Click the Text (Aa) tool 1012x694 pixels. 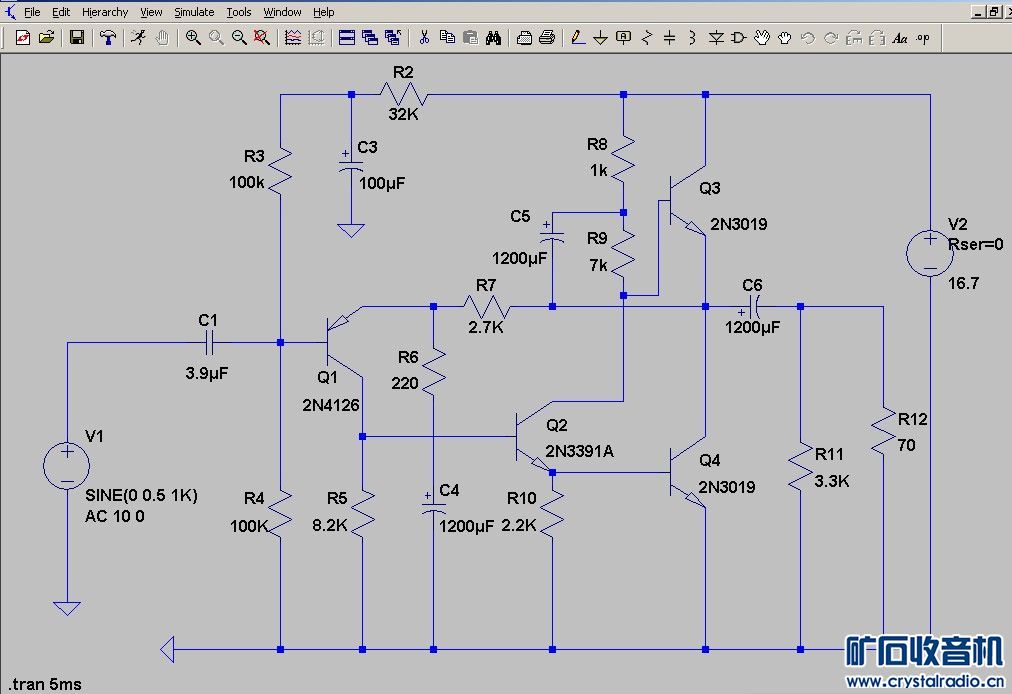[899, 38]
